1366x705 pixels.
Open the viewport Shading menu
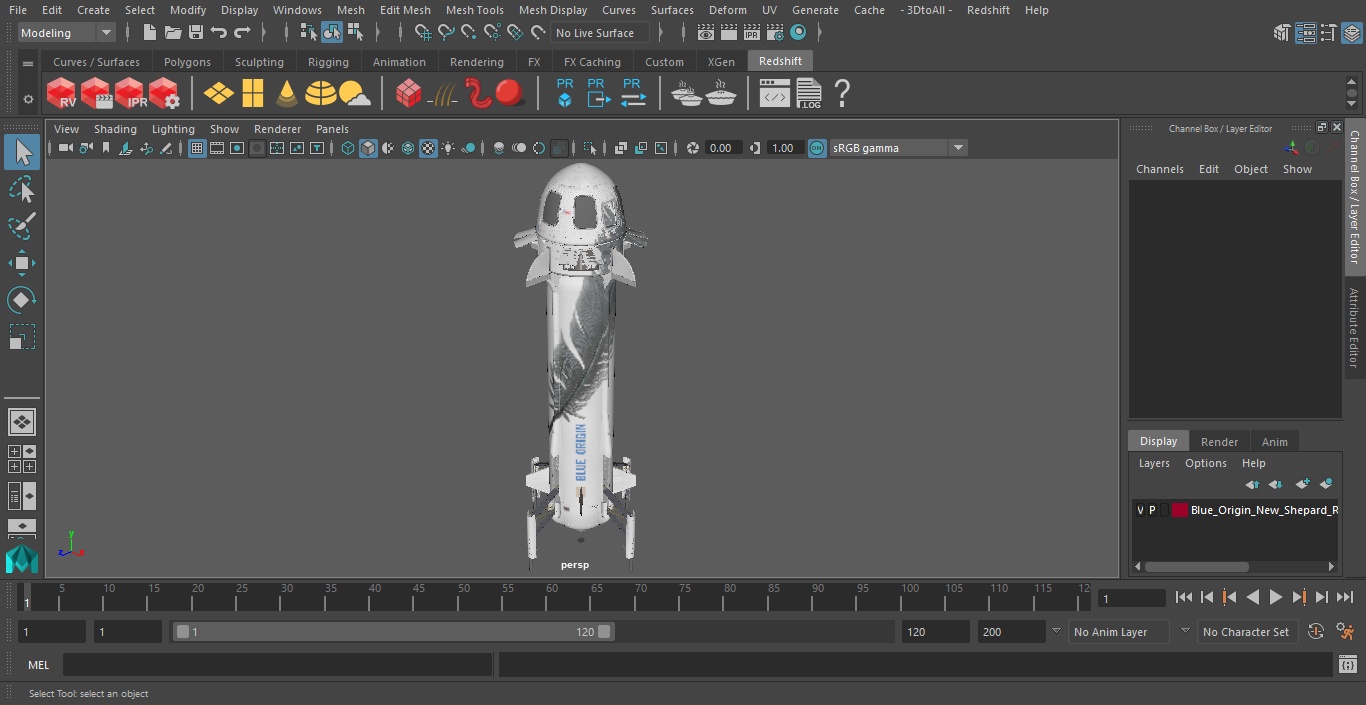[x=115, y=129]
